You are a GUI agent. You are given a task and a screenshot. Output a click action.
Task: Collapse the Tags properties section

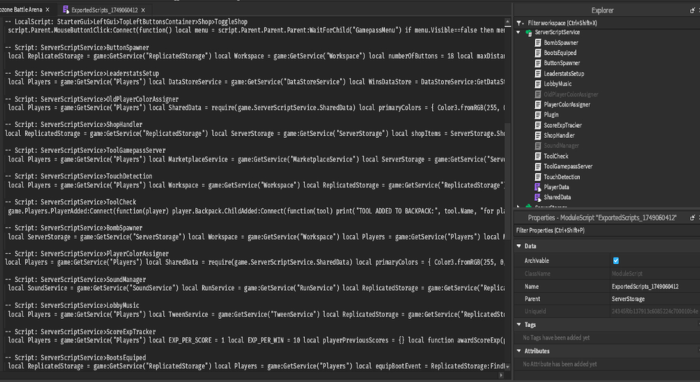[519, 324]
